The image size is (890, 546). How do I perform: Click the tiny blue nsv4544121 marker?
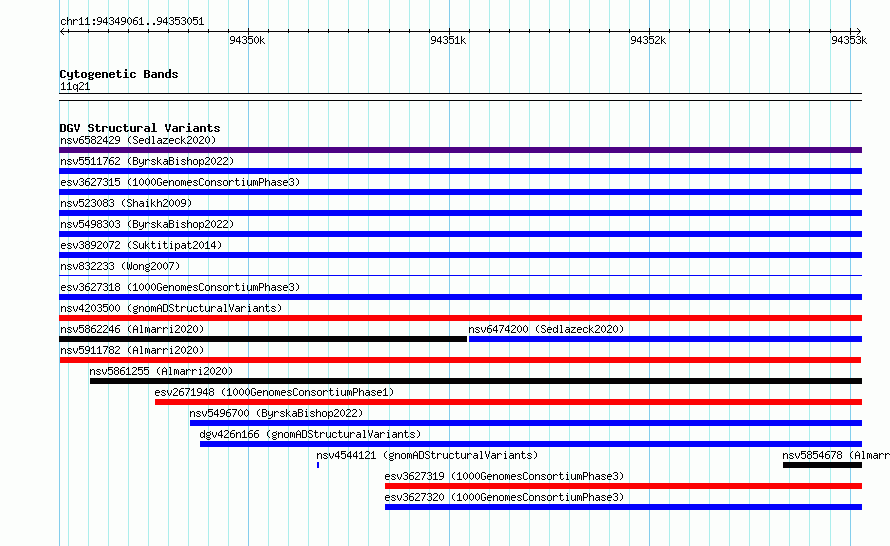pos(318,465)
